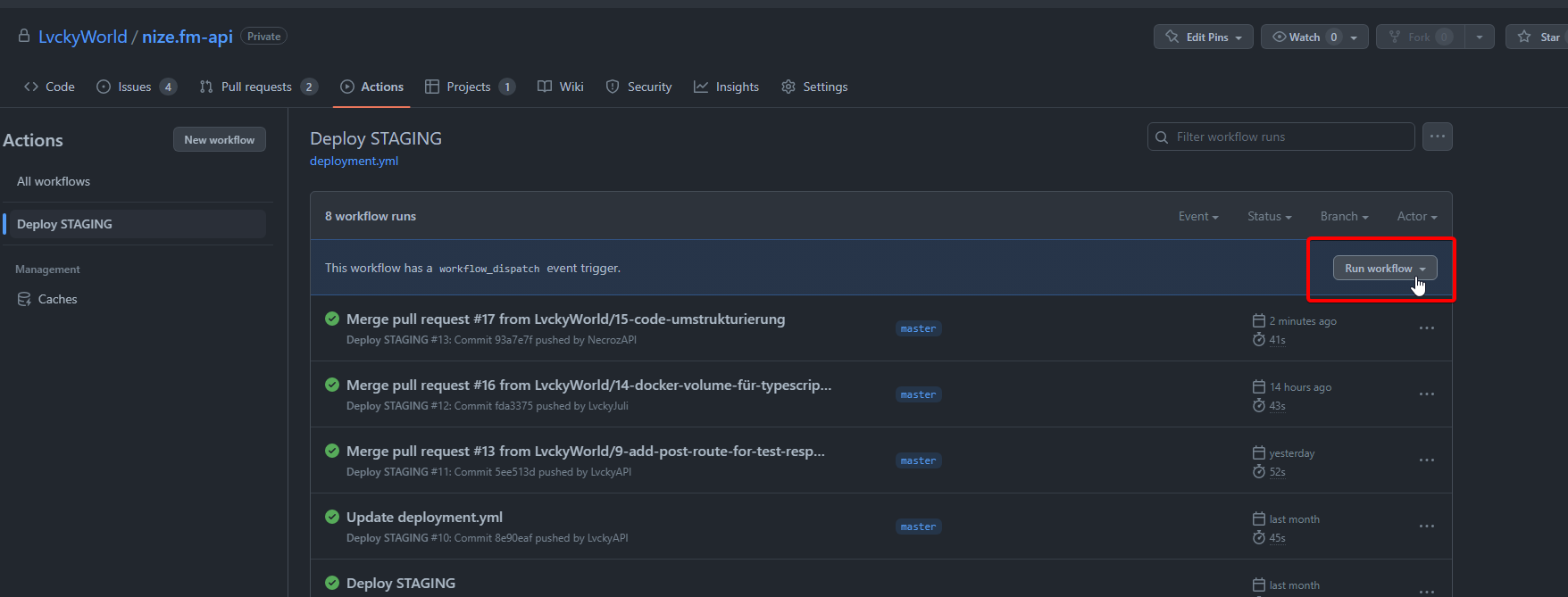Image resolution: width=1568 pixels, height=597 pixels.
Task: Select All workflows in the sidebar
Action: tap(54, 181)
